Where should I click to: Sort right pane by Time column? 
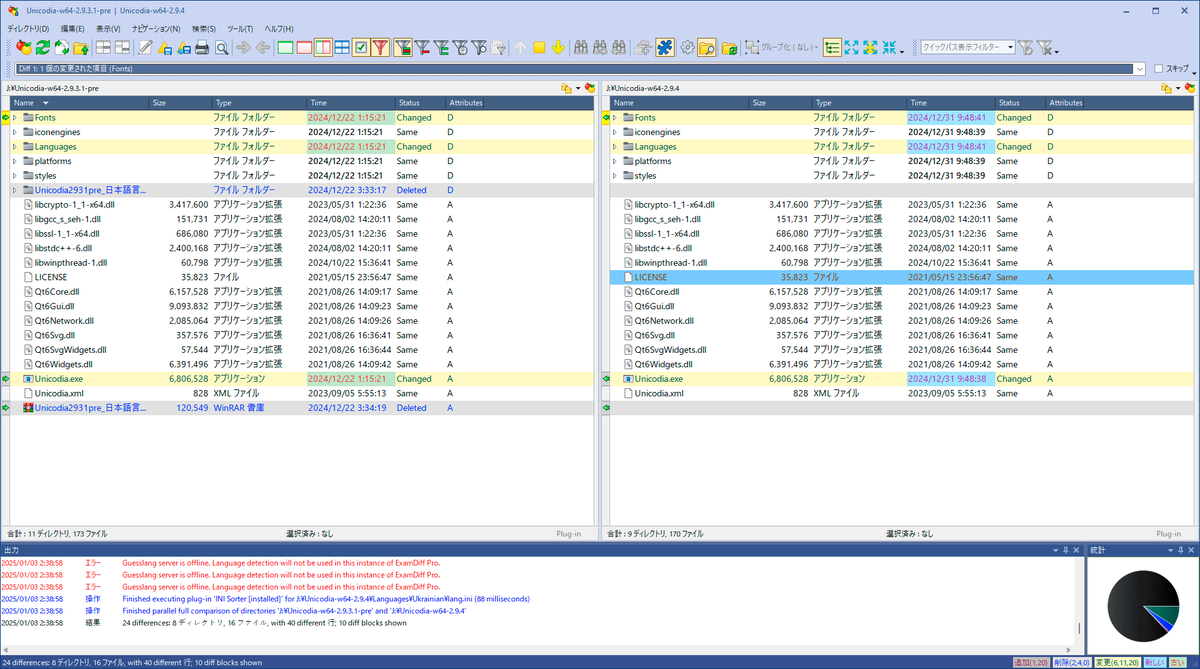tap(951, 103)
